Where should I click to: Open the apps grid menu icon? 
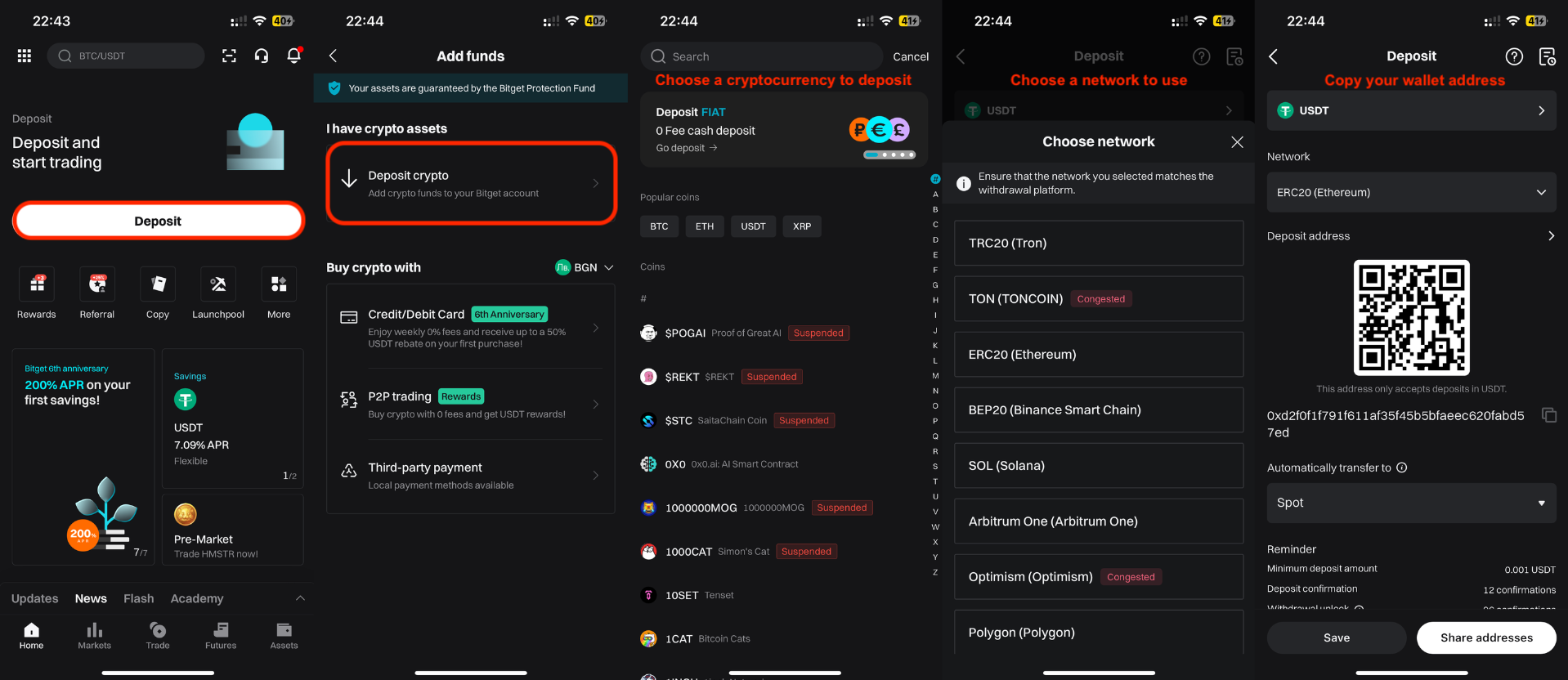(25, 56)
